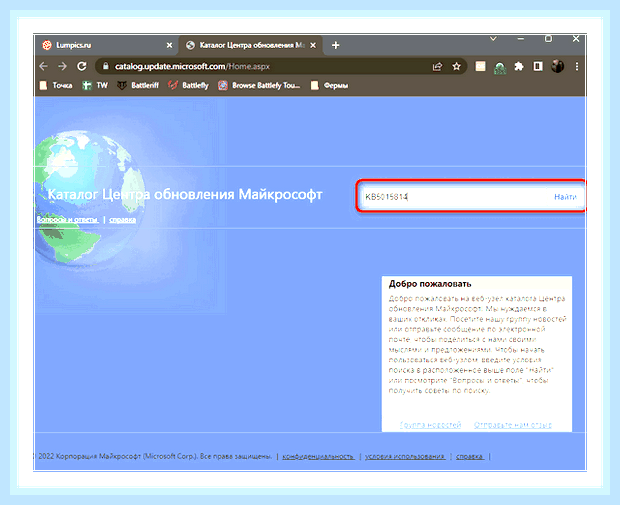
Task: Open the extensions puzzle icon
Action: click(x=519, y=66)
